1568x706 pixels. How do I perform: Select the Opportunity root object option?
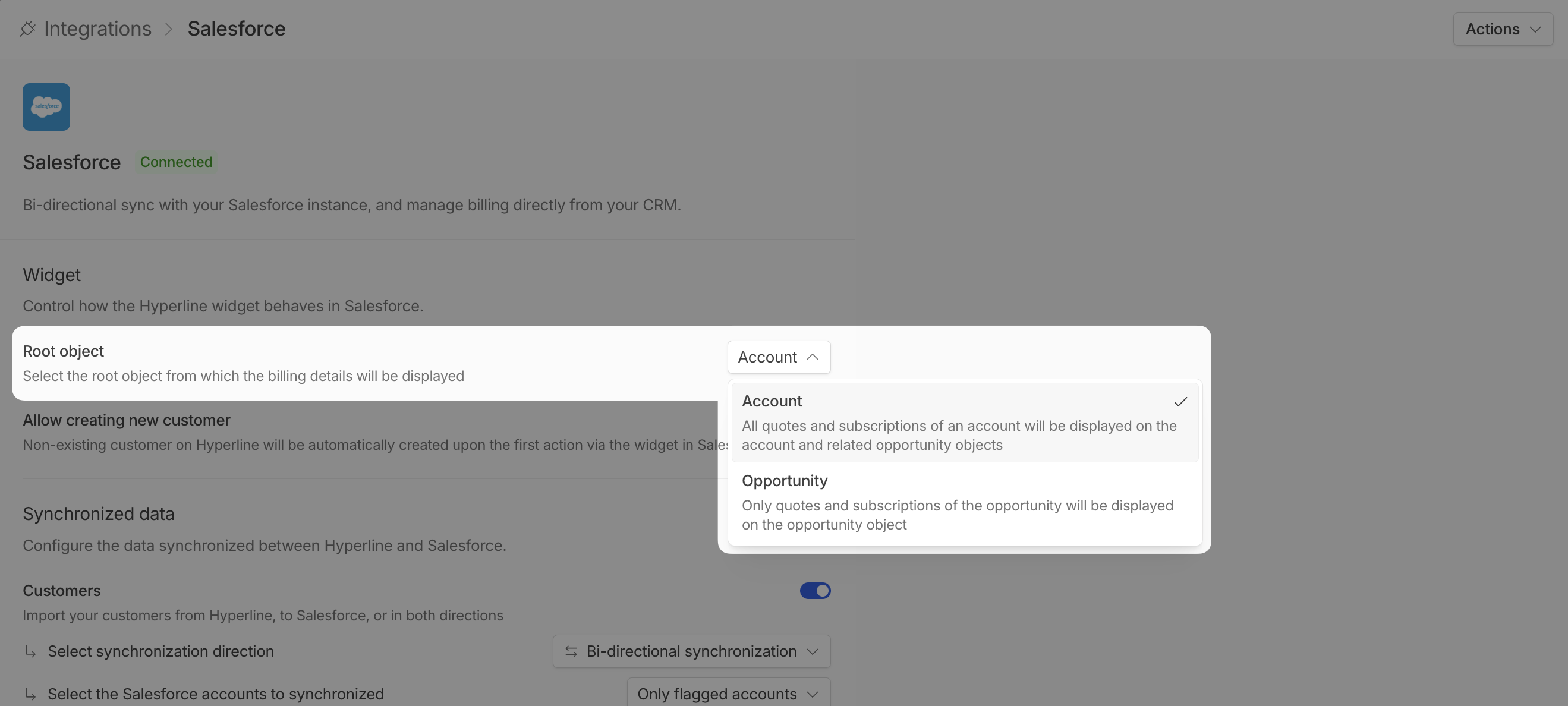pos(965,502)
